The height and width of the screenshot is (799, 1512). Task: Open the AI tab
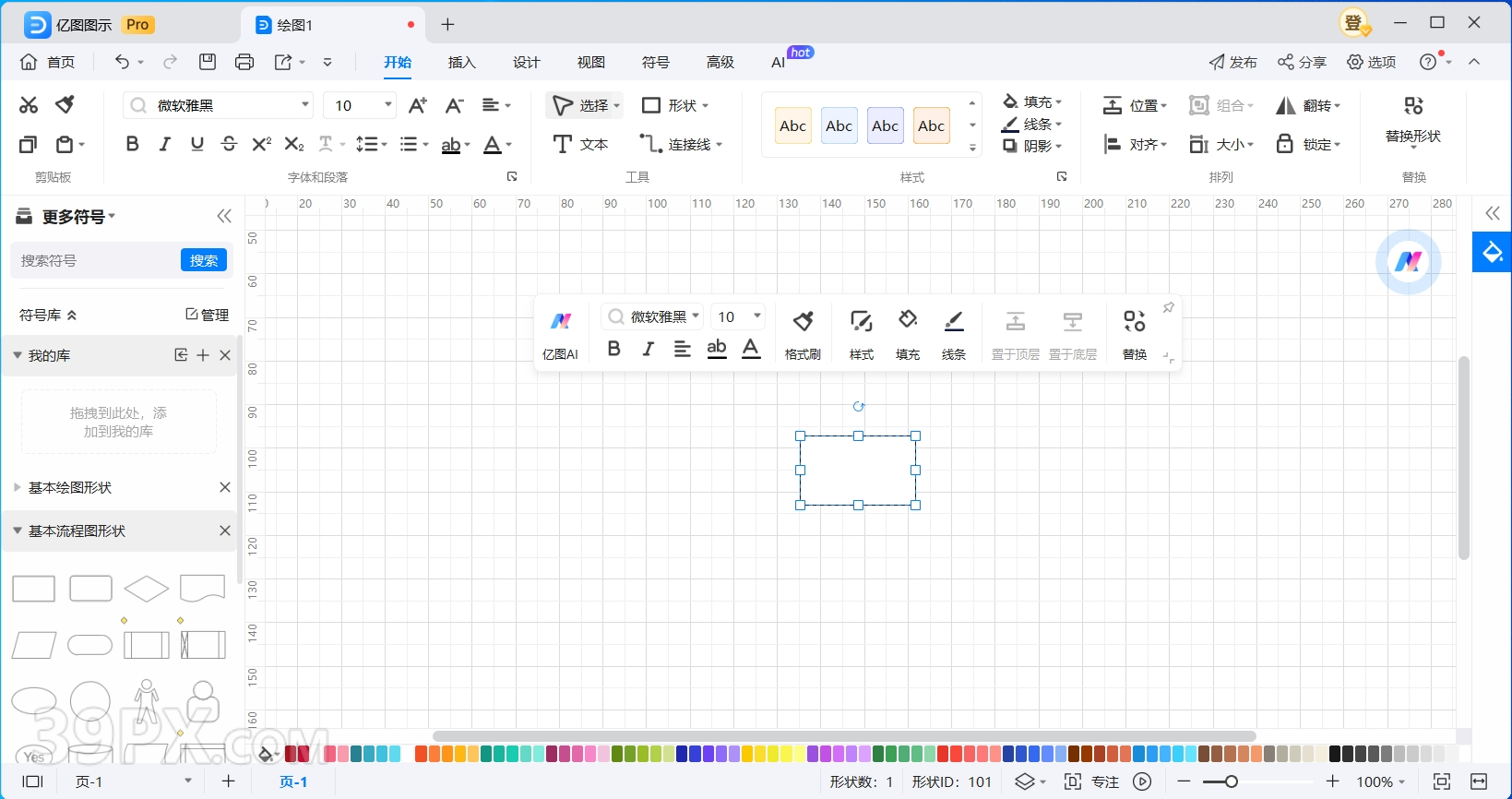pyautogui.click(x=778, y=62)
